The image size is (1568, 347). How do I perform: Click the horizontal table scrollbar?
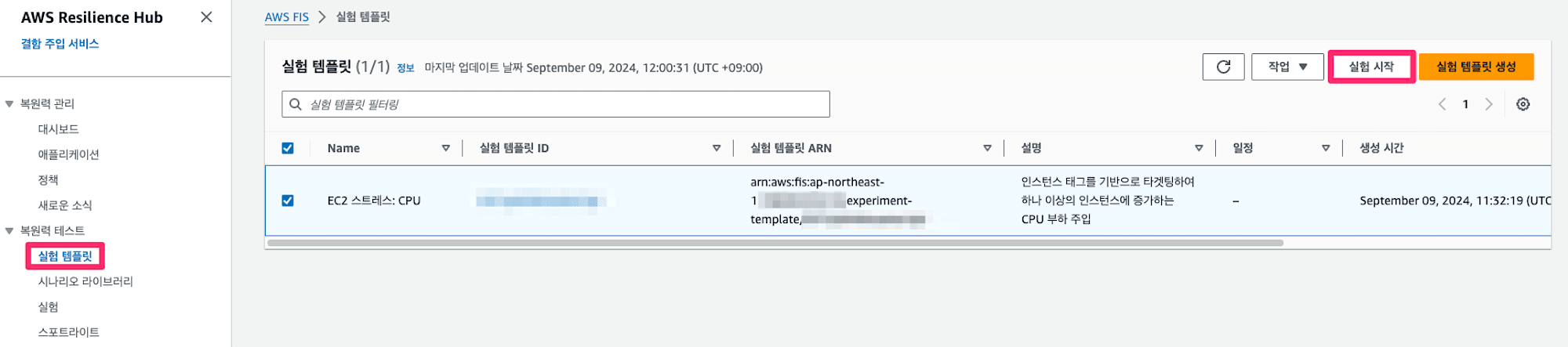(775, 243)
